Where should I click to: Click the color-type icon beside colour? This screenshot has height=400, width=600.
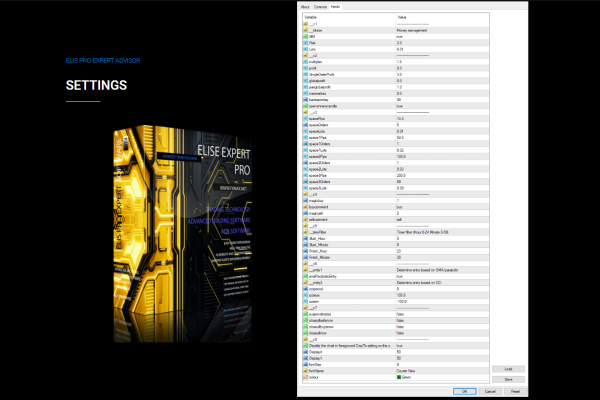(305, 377)
